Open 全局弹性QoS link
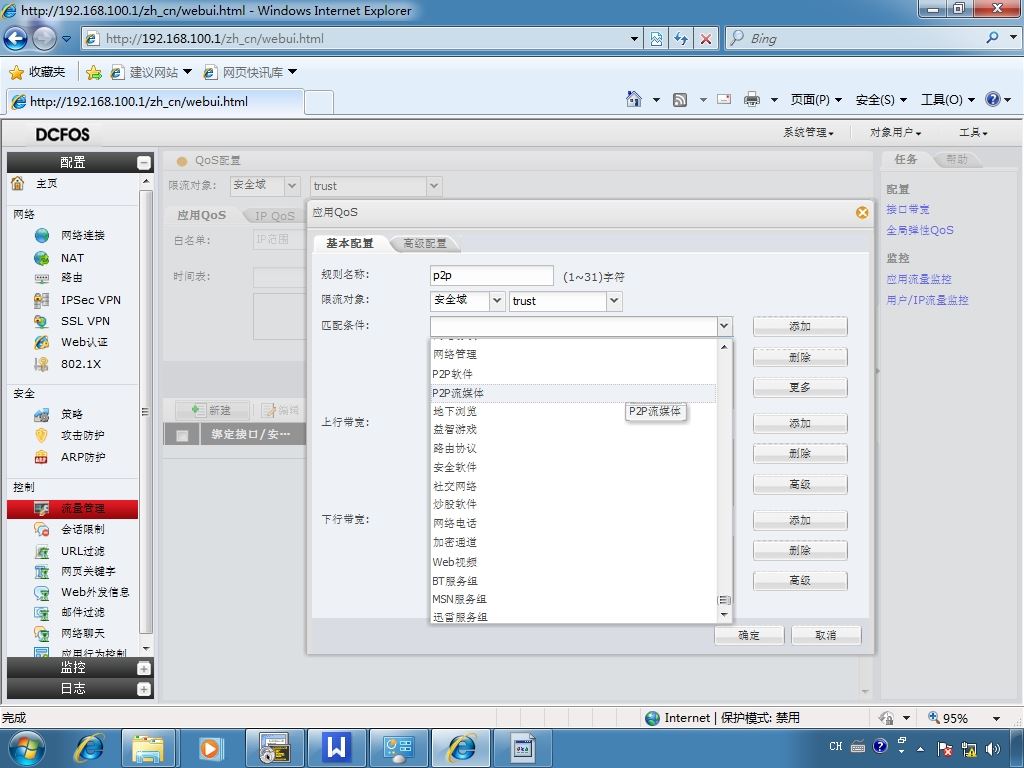 click(920, 231)
